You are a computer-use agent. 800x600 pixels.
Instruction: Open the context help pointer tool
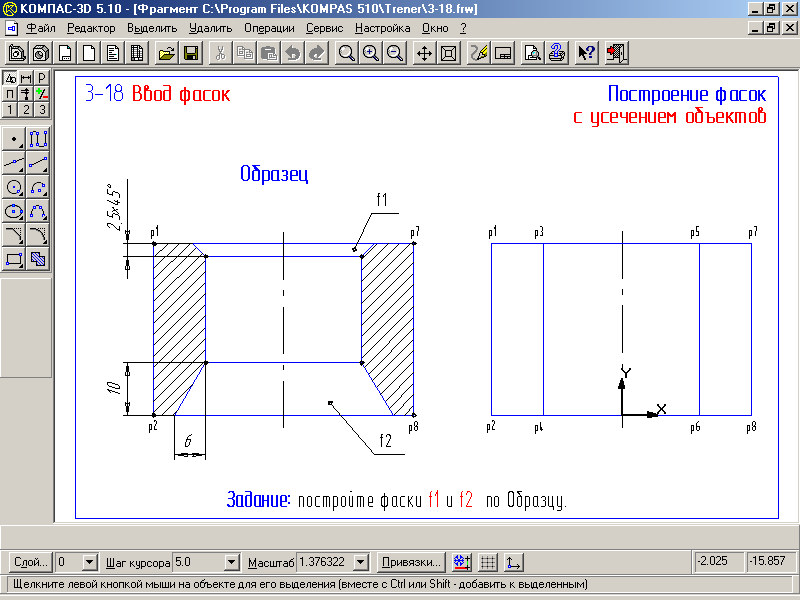click(x=586, y=53)
